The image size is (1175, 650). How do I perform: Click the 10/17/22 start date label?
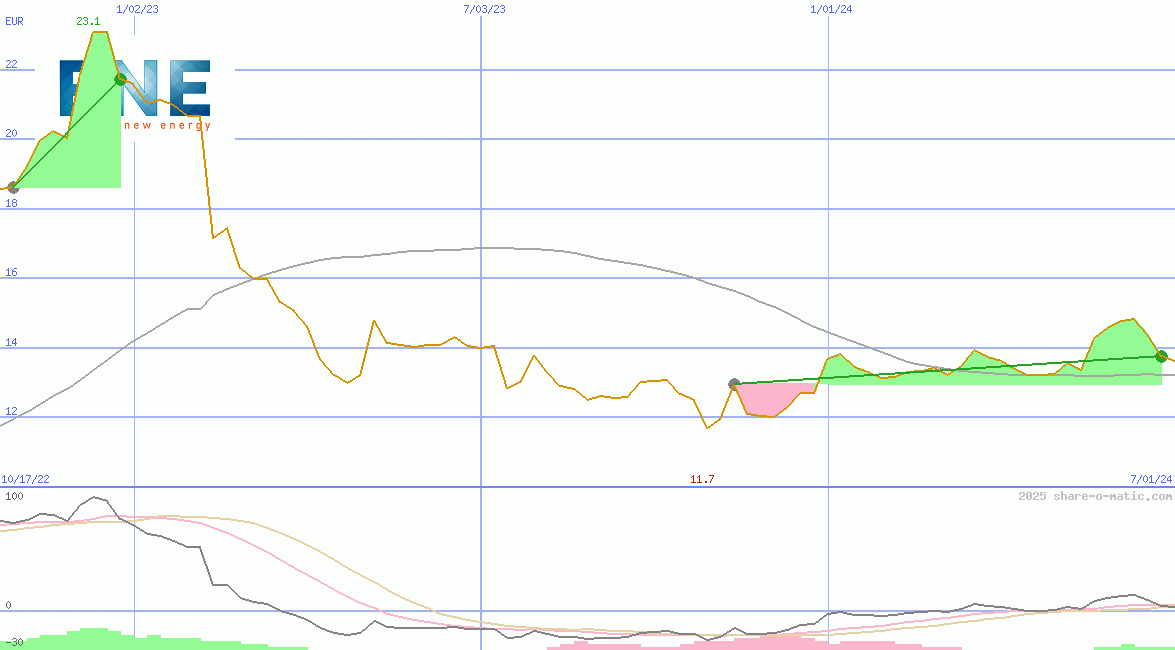[25, 480]
